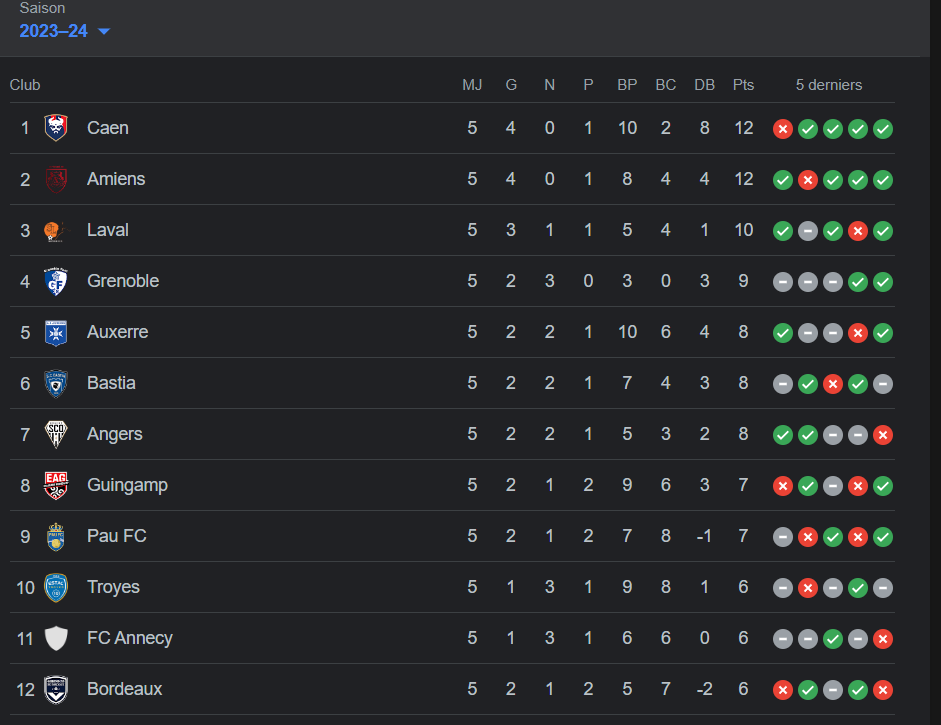Click the 5 derniers column header
941x725 pixels.
[829, 85]
